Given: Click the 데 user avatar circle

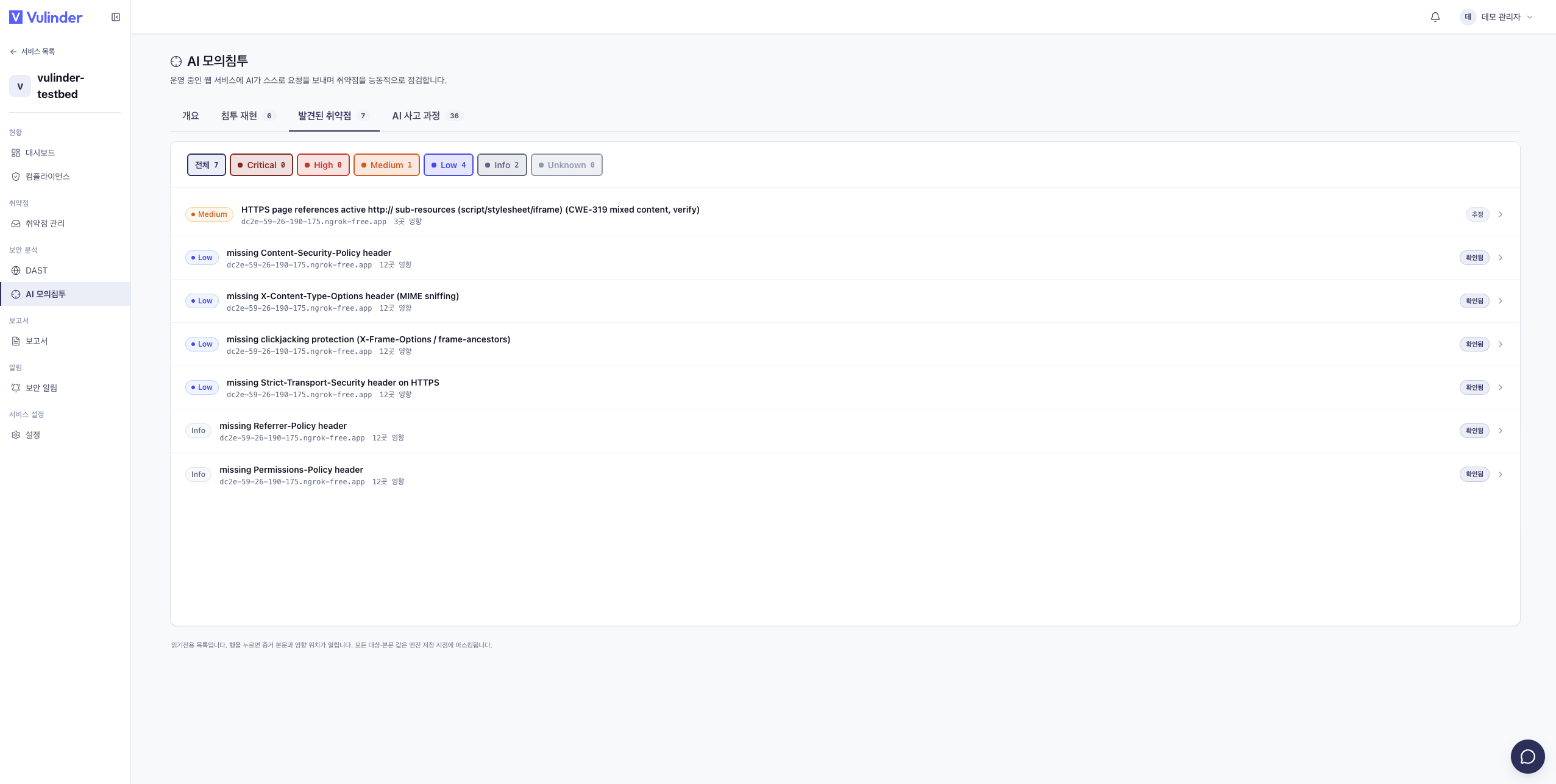Looking at the screenshot, I should click(1468, 17).
